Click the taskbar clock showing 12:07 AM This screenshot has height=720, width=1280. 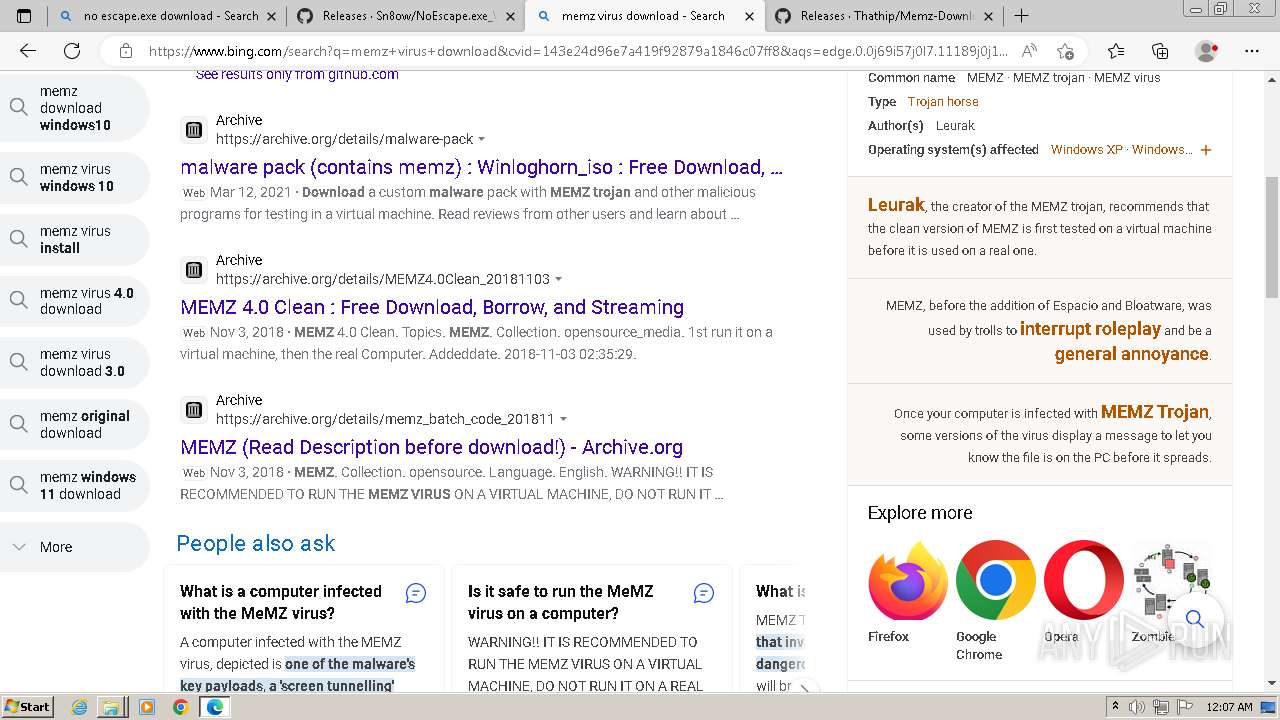1229,707
